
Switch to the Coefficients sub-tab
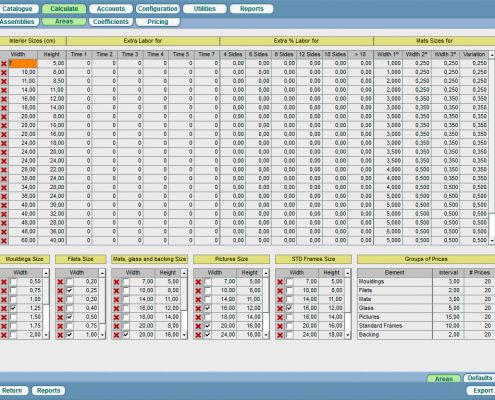pos(111,22)
